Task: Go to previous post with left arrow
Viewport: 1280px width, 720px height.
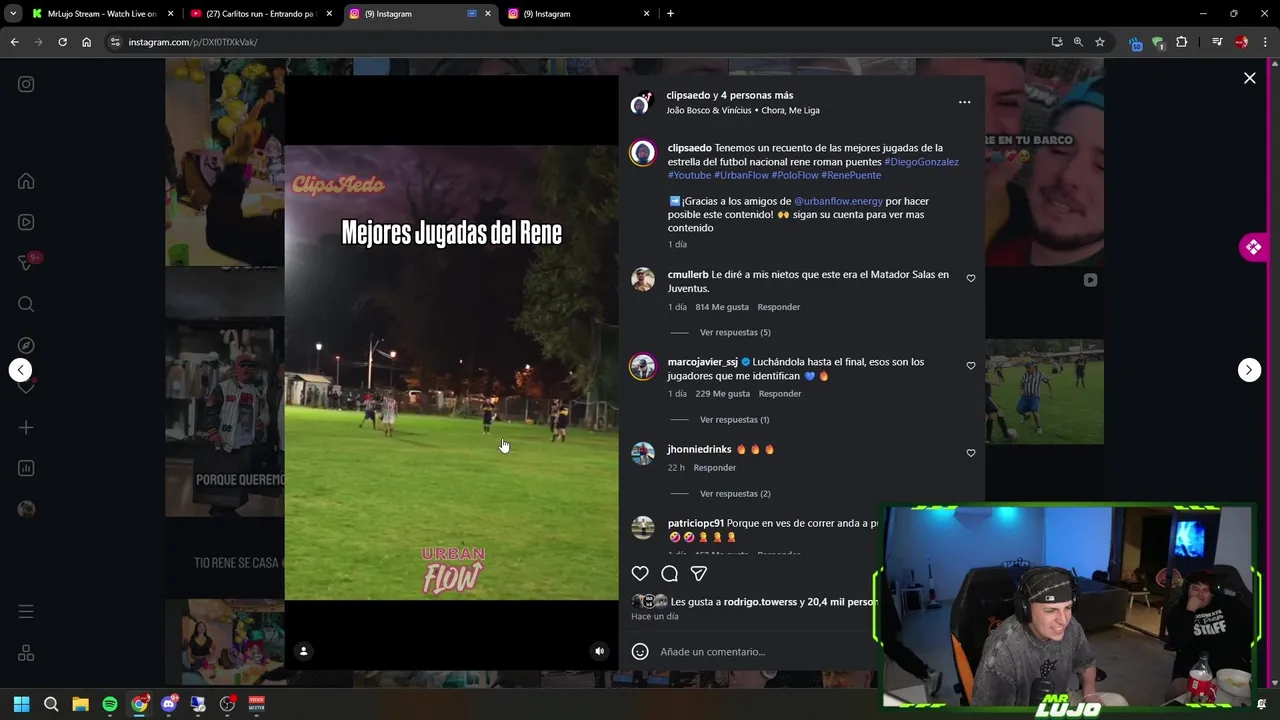Action: (20, 370)
